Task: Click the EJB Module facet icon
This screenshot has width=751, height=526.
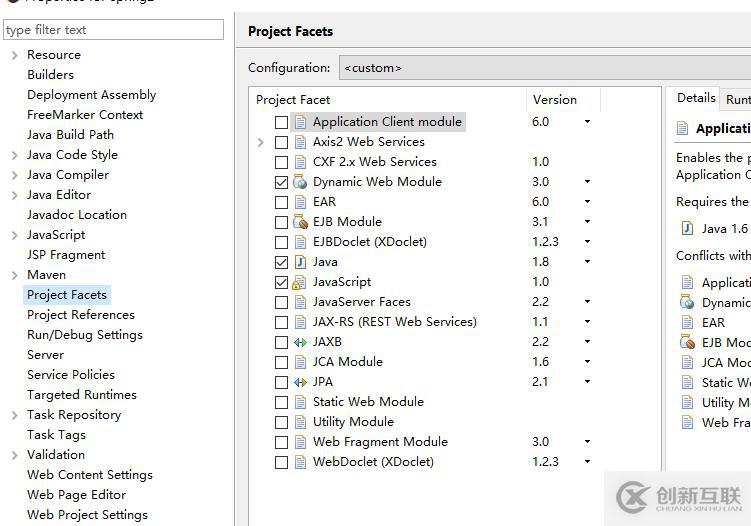Action: (300, 222)
